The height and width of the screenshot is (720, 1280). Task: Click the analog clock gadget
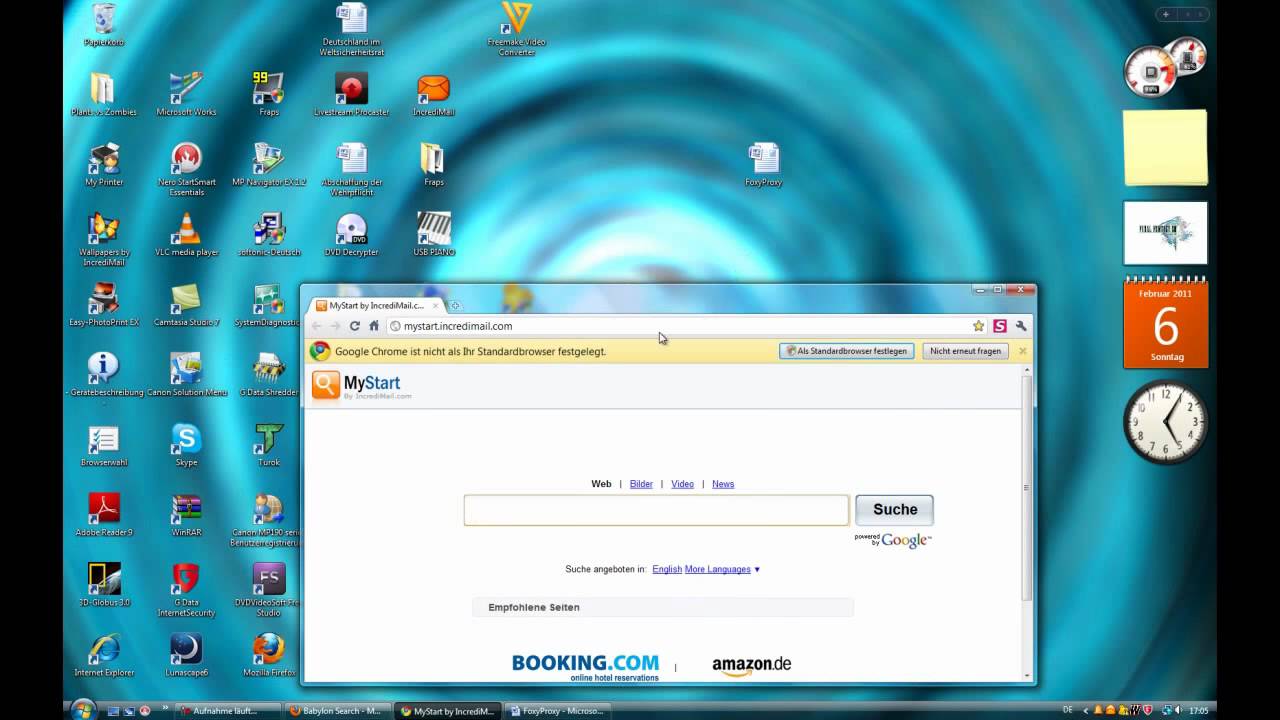[x=1166, y=422]
